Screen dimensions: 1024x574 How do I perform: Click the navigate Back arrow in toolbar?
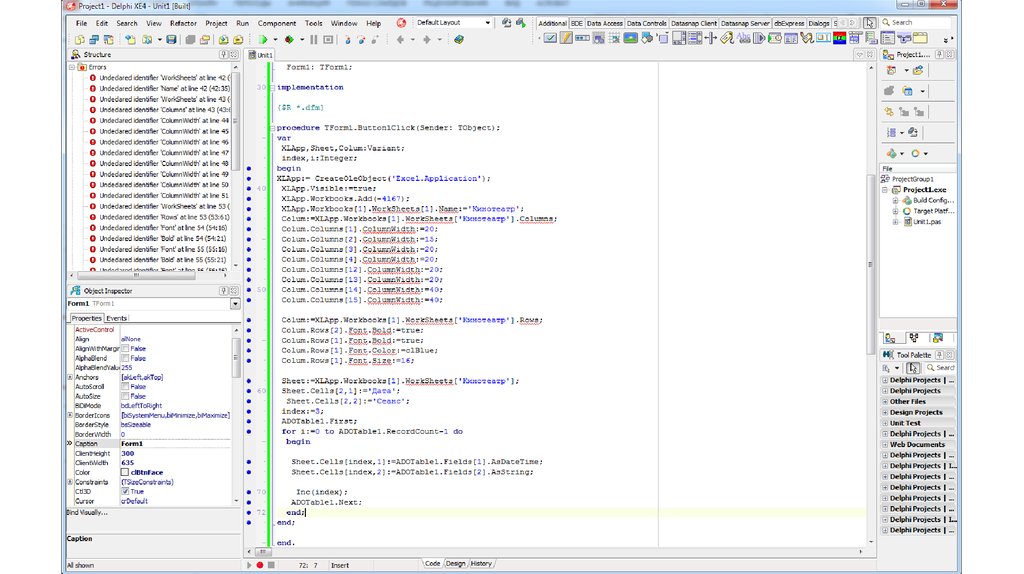pos(401,40)
